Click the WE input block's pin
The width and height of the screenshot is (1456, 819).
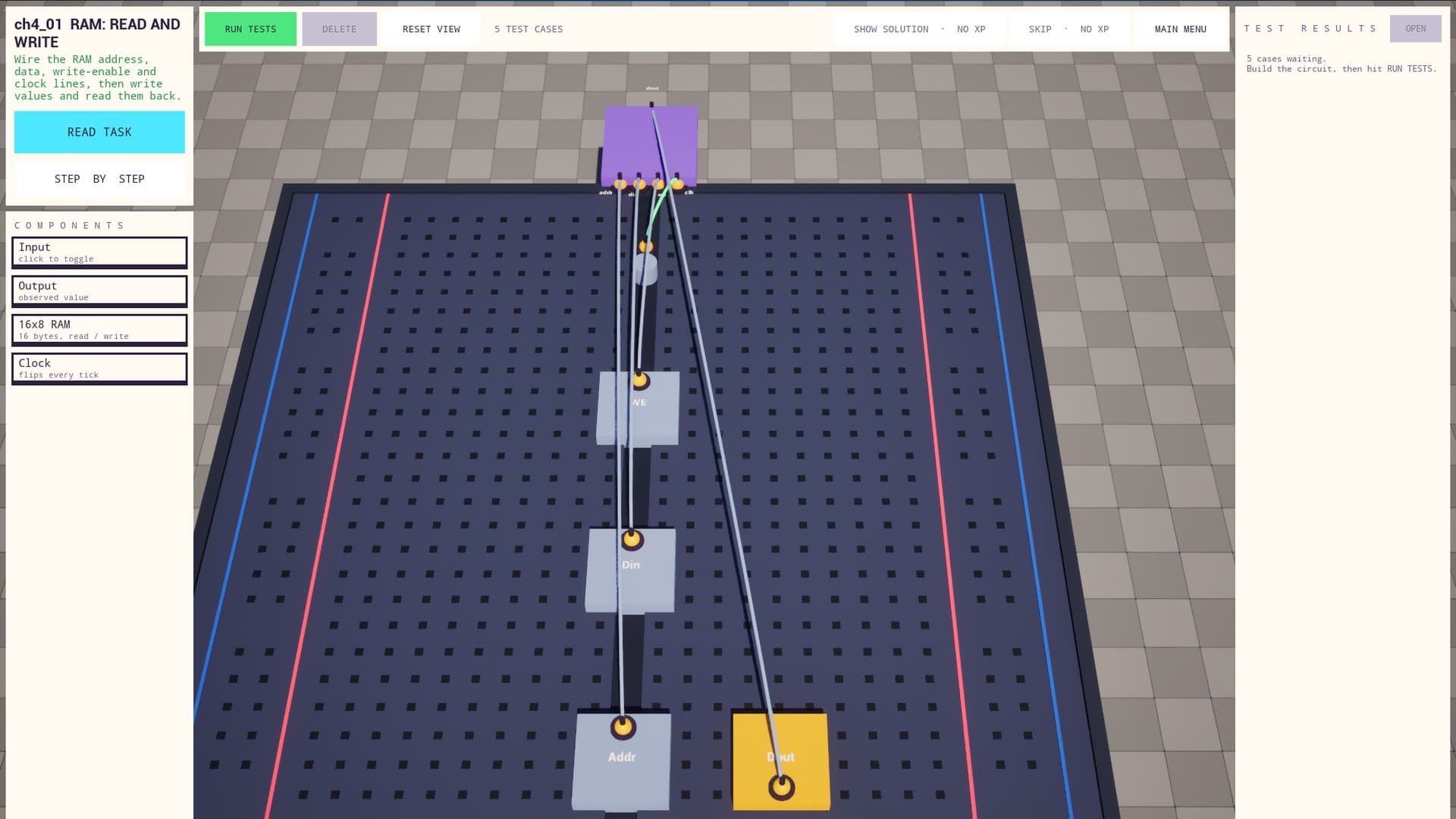coord(639,379)
